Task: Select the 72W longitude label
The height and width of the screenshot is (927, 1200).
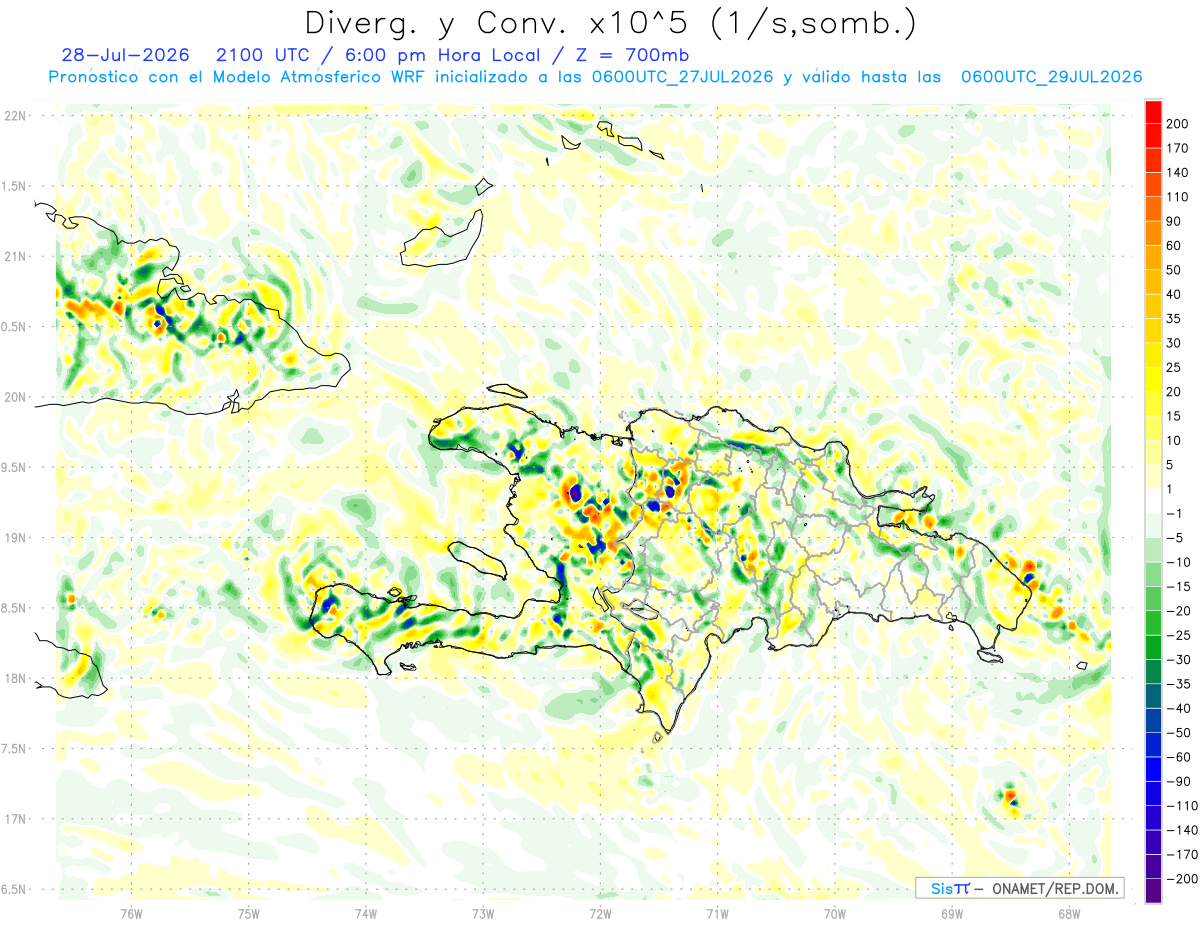Action: point(600,912)
